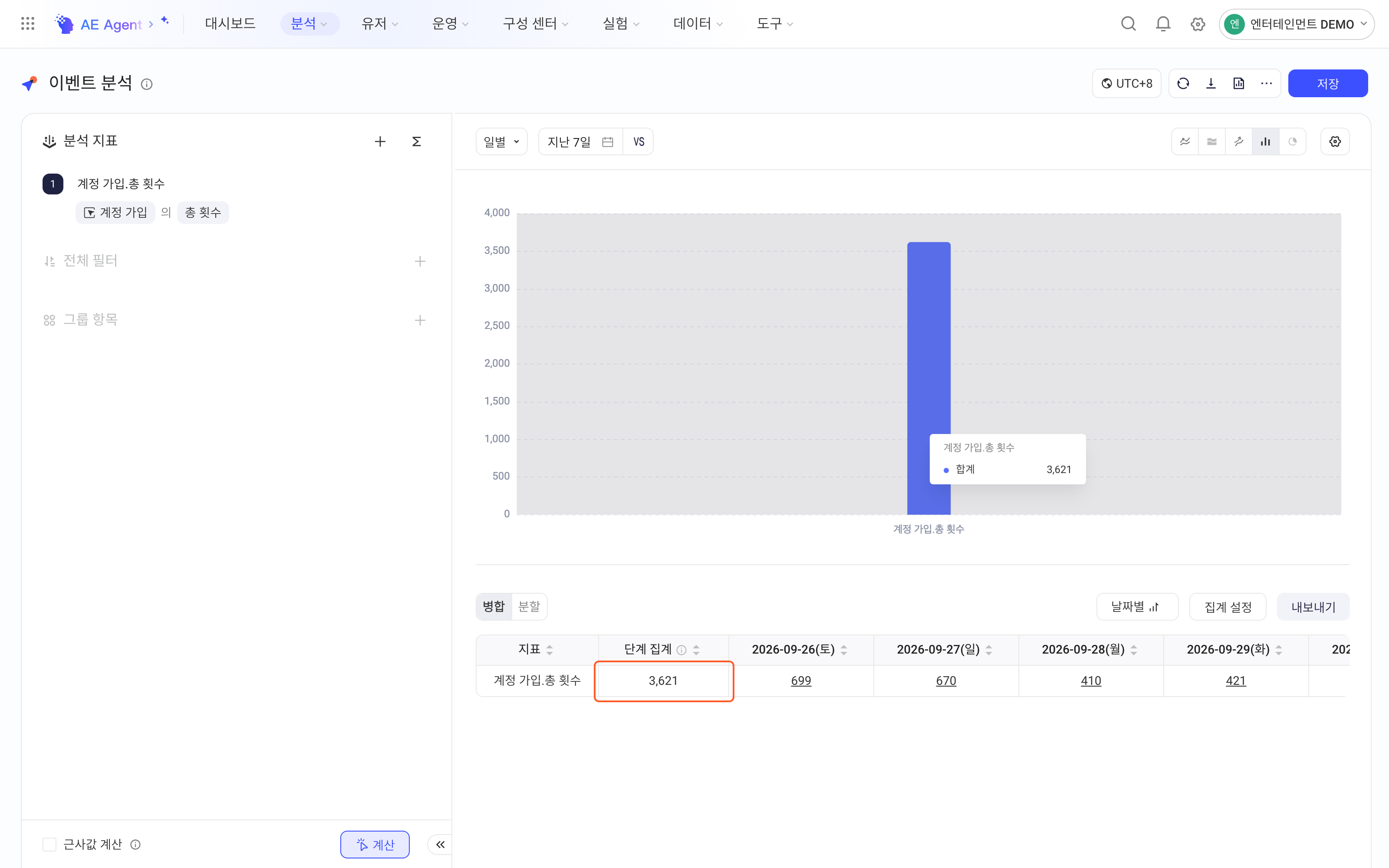Open the notifications bell
1389x868 pixels.
click(x=1163, y=23)
